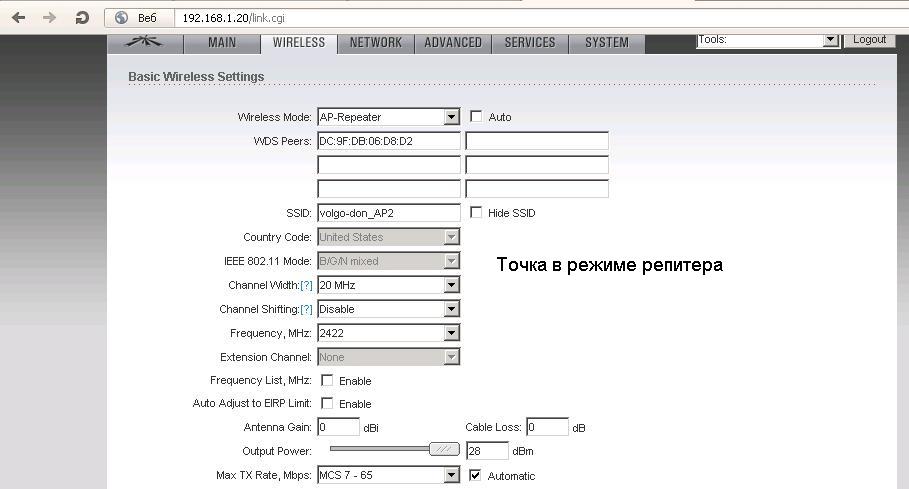Click the SSID text field
909x489 pixels.
(x=388, y=213)
